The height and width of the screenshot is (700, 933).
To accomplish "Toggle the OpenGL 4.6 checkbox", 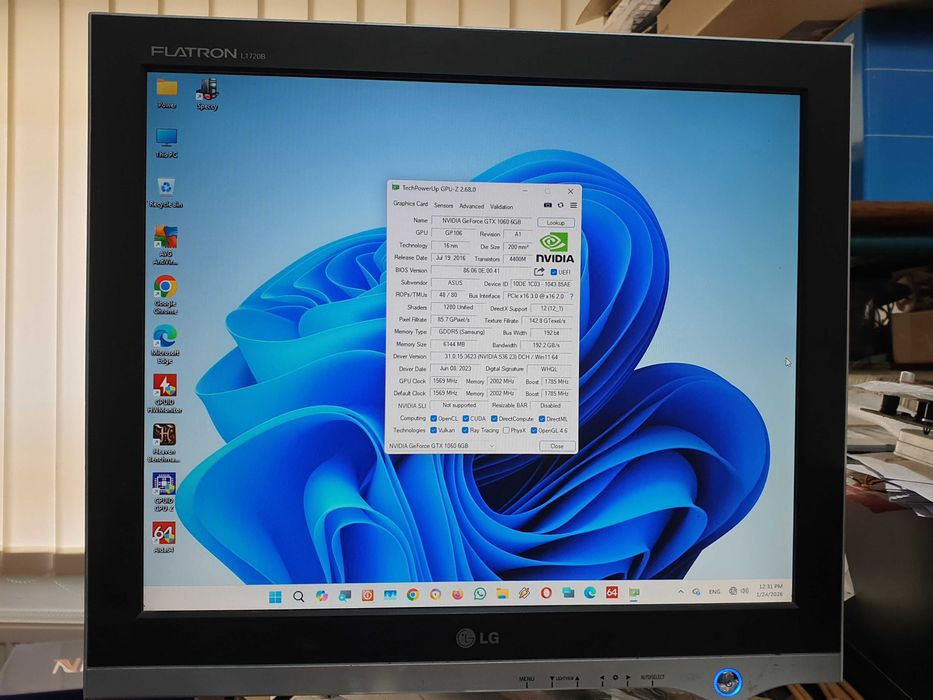I will pos(534,430).
